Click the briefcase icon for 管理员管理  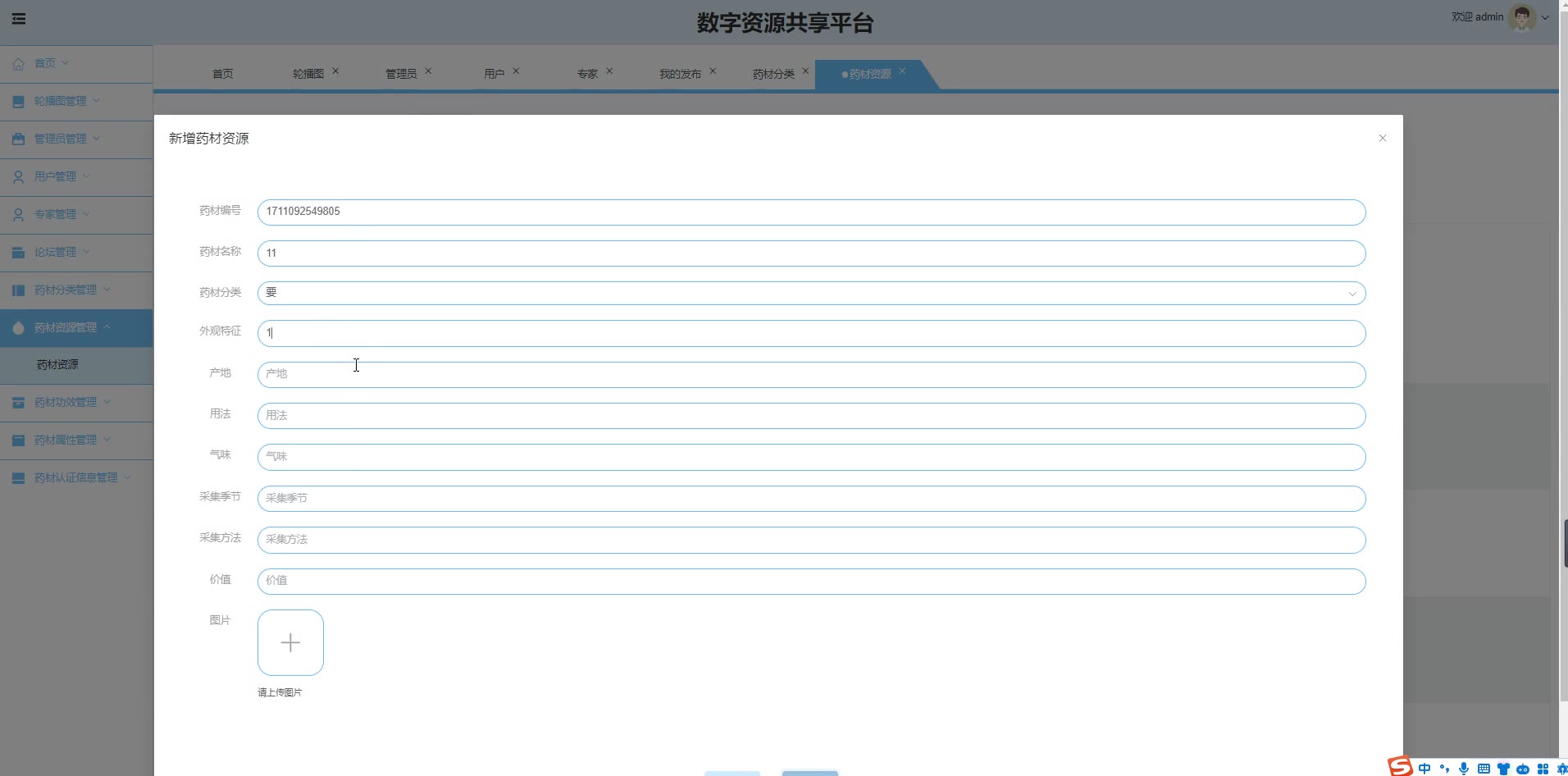pos(18,139)
